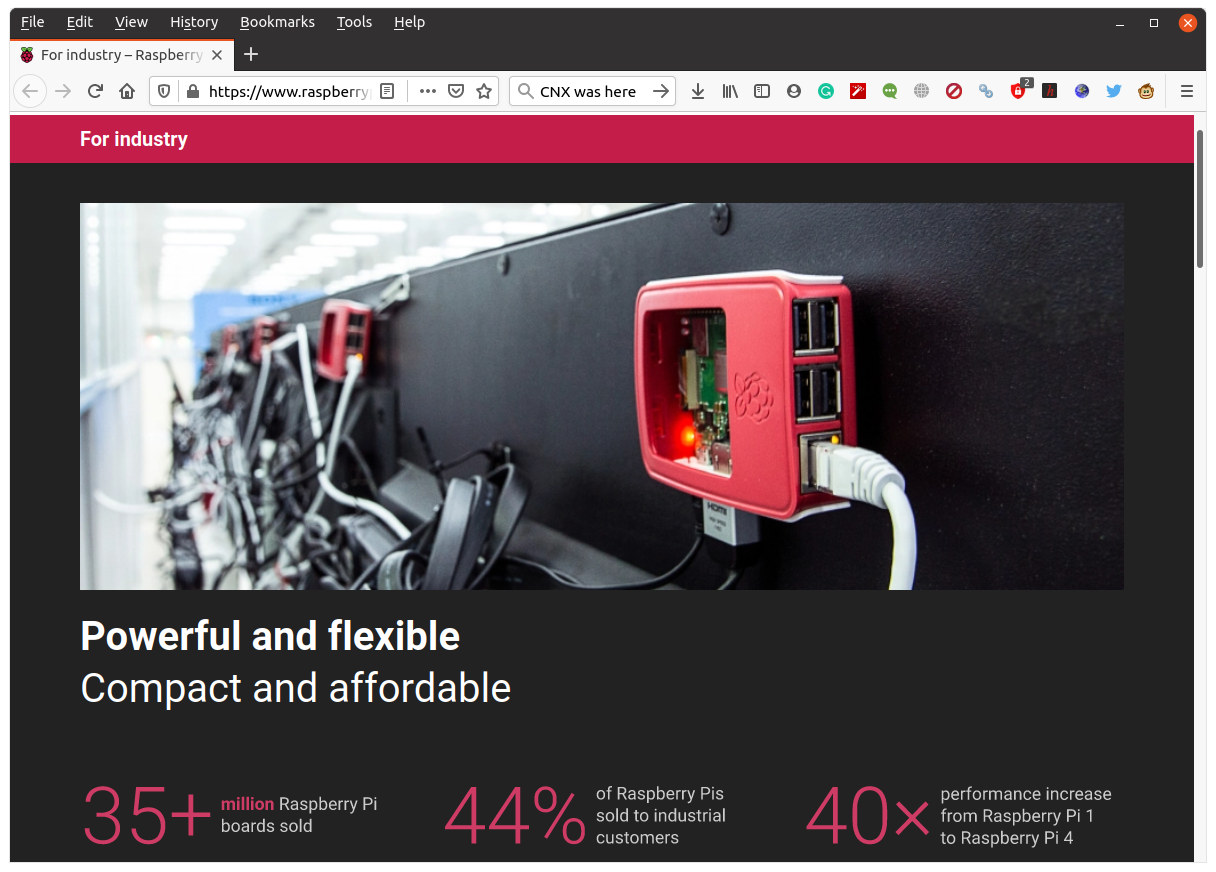Open the Help menu

(409, 22)
